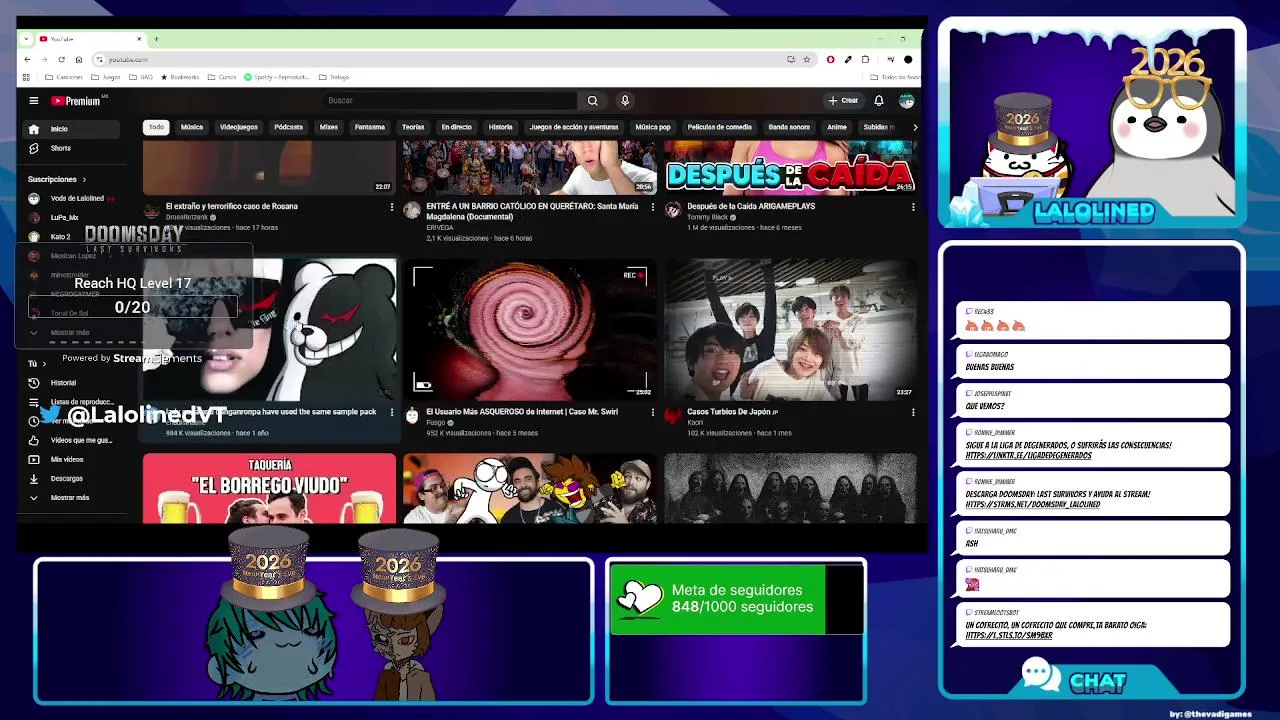
Task: Open the YouTube hamburger guide menu
Action: pyautogui.click(x=33, y=100)
